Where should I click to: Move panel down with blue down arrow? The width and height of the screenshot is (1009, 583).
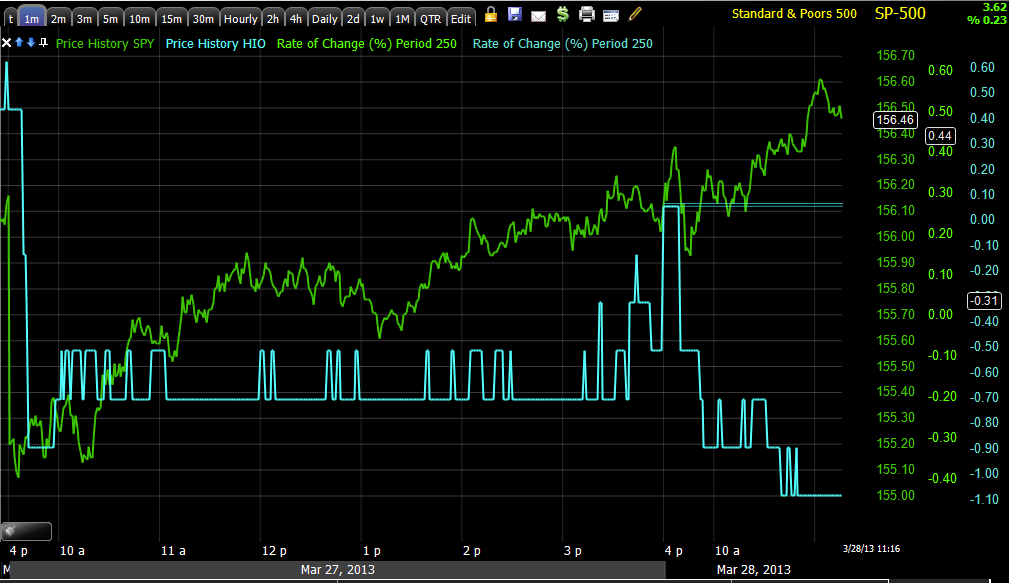(x=30, y=42)
